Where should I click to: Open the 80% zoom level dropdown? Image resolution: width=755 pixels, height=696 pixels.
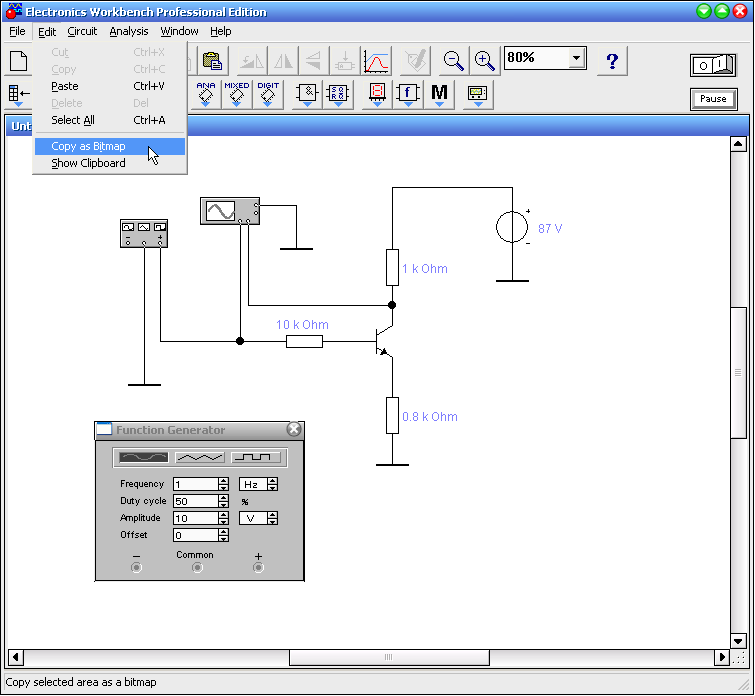pos(576,58)
